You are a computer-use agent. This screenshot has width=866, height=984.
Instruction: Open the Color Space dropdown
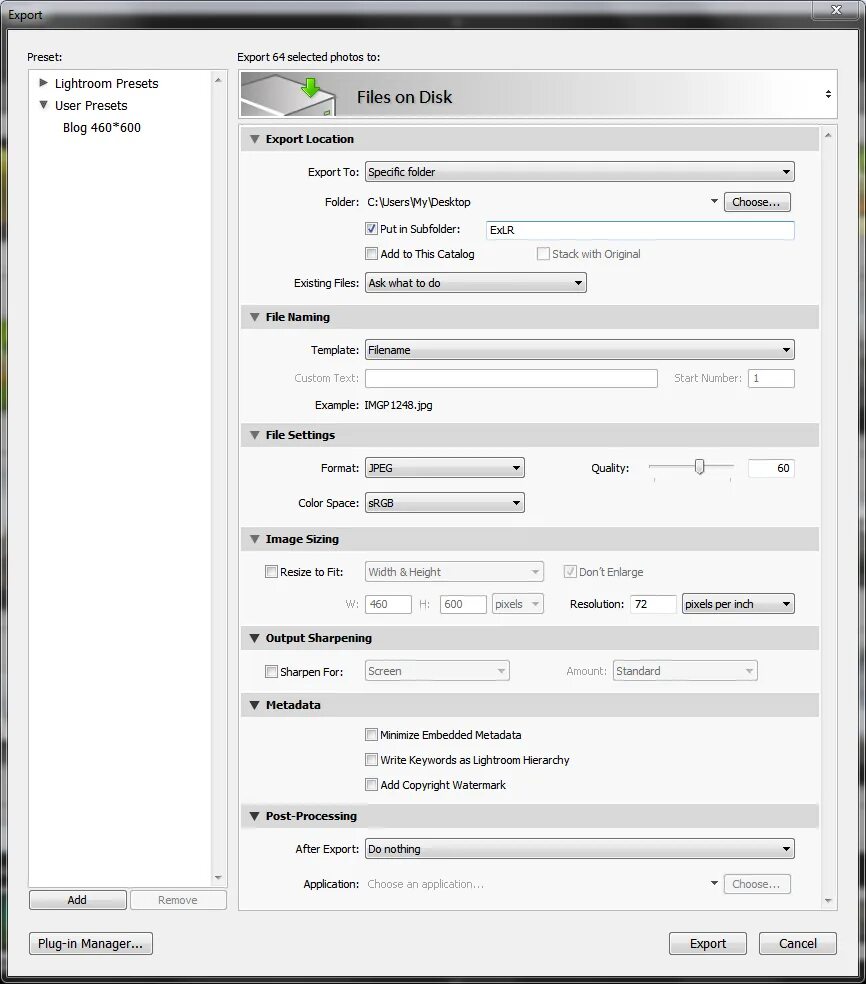(x=444, y=503)
